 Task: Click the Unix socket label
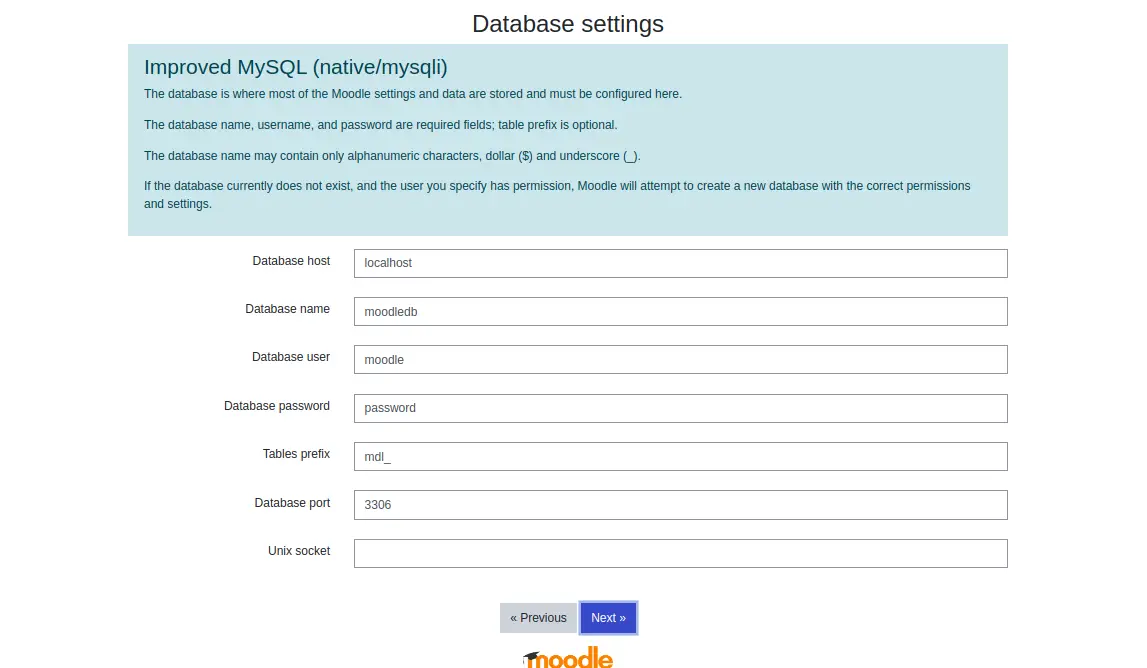coord(299,551)
